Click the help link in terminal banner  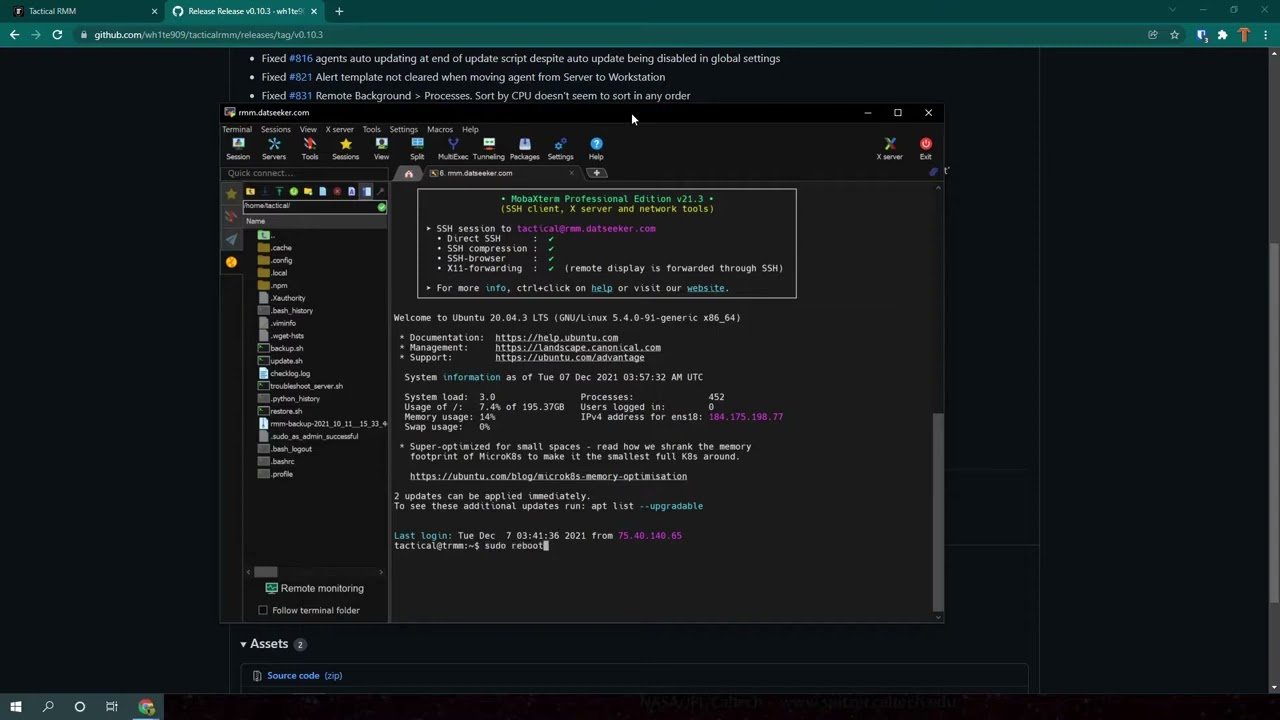601,288
